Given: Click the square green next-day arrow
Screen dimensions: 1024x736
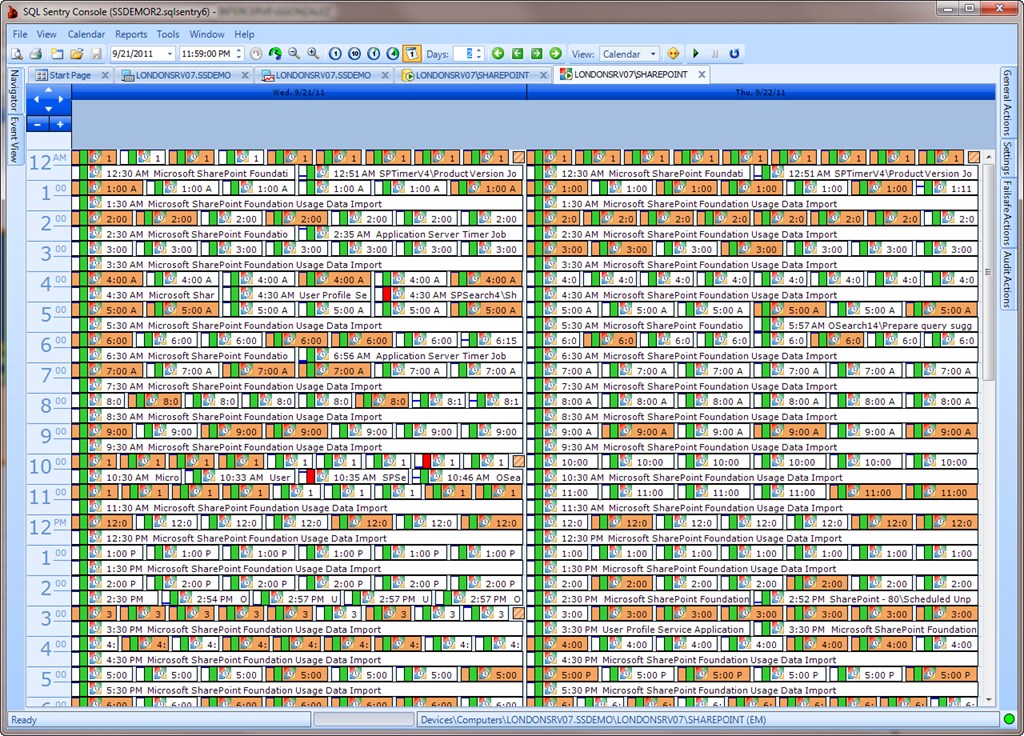Looking at the screenshot, I should tap(536, 54).
